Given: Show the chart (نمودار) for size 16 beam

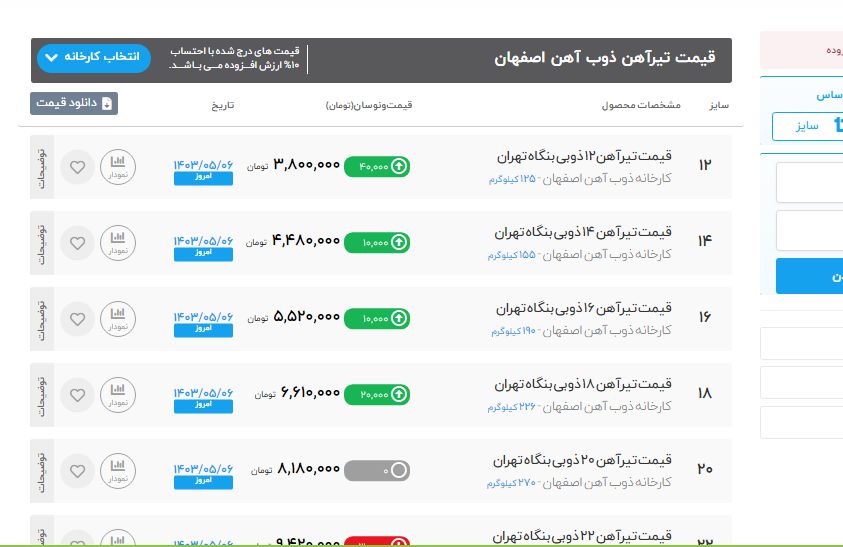Looking at the screenshot, I should click(118, 318).
